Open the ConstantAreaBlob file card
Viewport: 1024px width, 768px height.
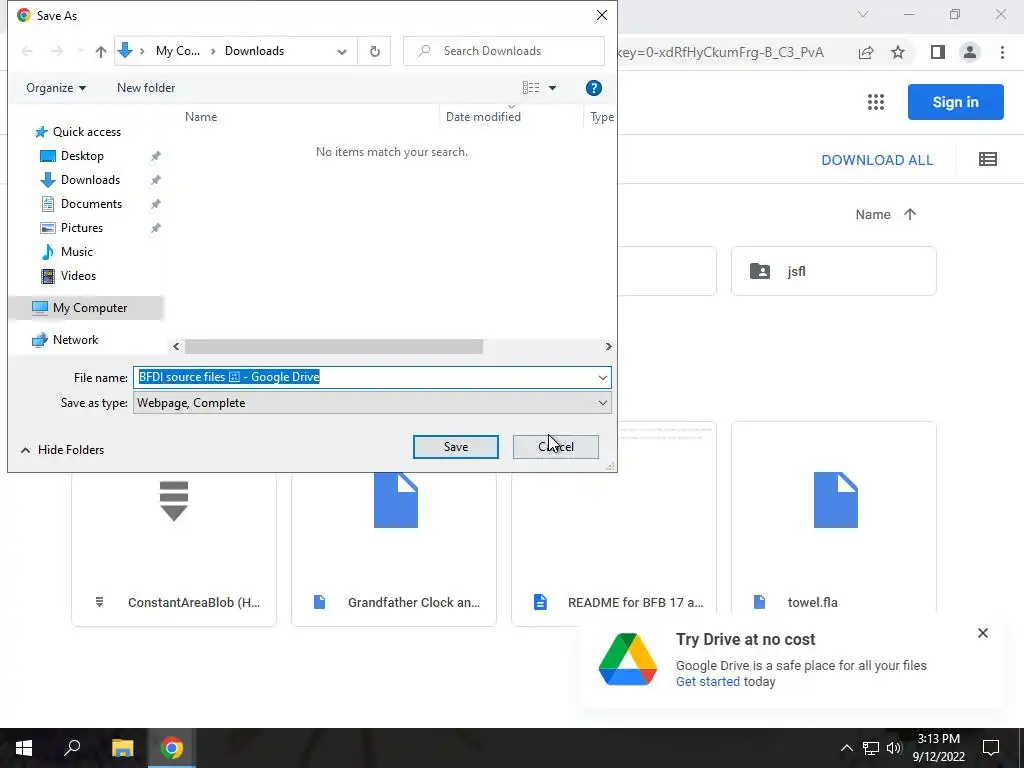[x=174, y=549]
